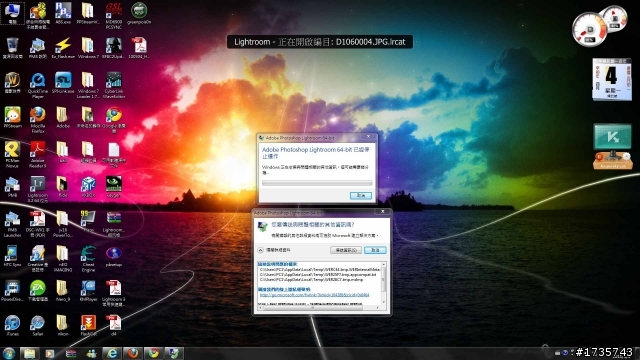Select the Google Chrome desktop shortcut
The height and width of the screenshot is (360, 640).
[x=114, y=120]
